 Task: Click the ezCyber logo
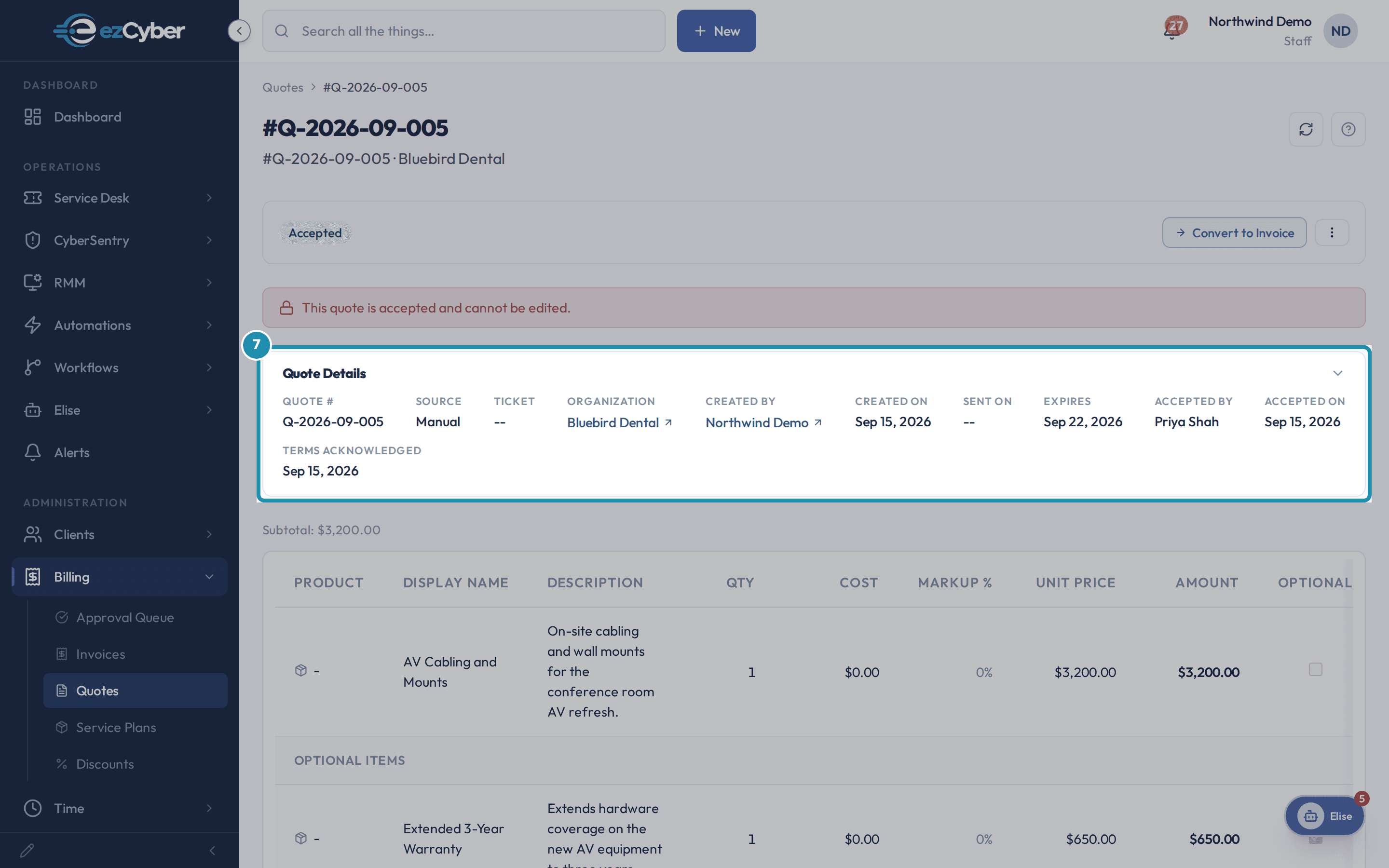[119, 30]
